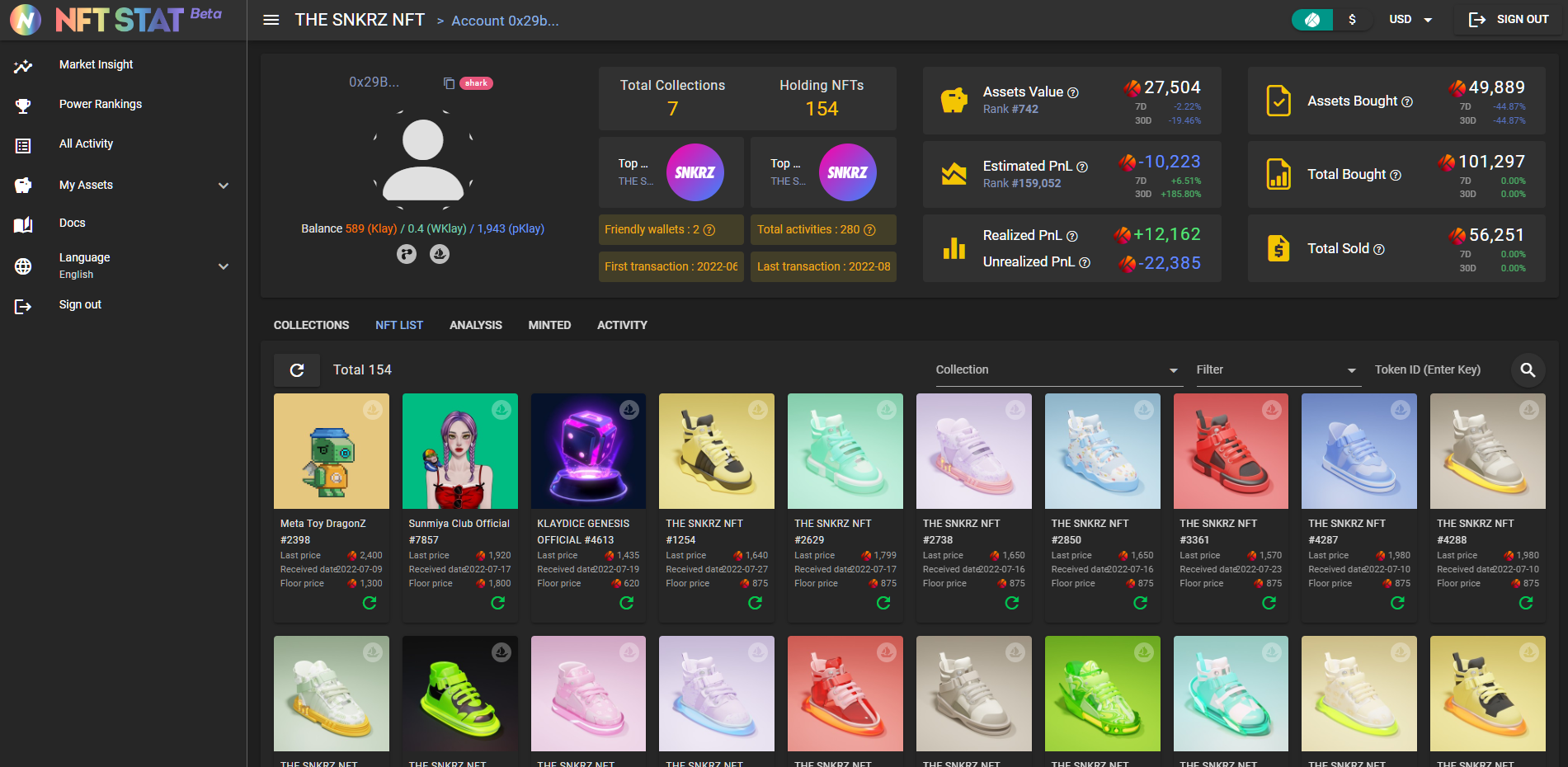Image resolution: width=1568 pixels, height=767 pixels.
Task: Click the Assets Value help icon
Action: click(x=1073, y=93)
